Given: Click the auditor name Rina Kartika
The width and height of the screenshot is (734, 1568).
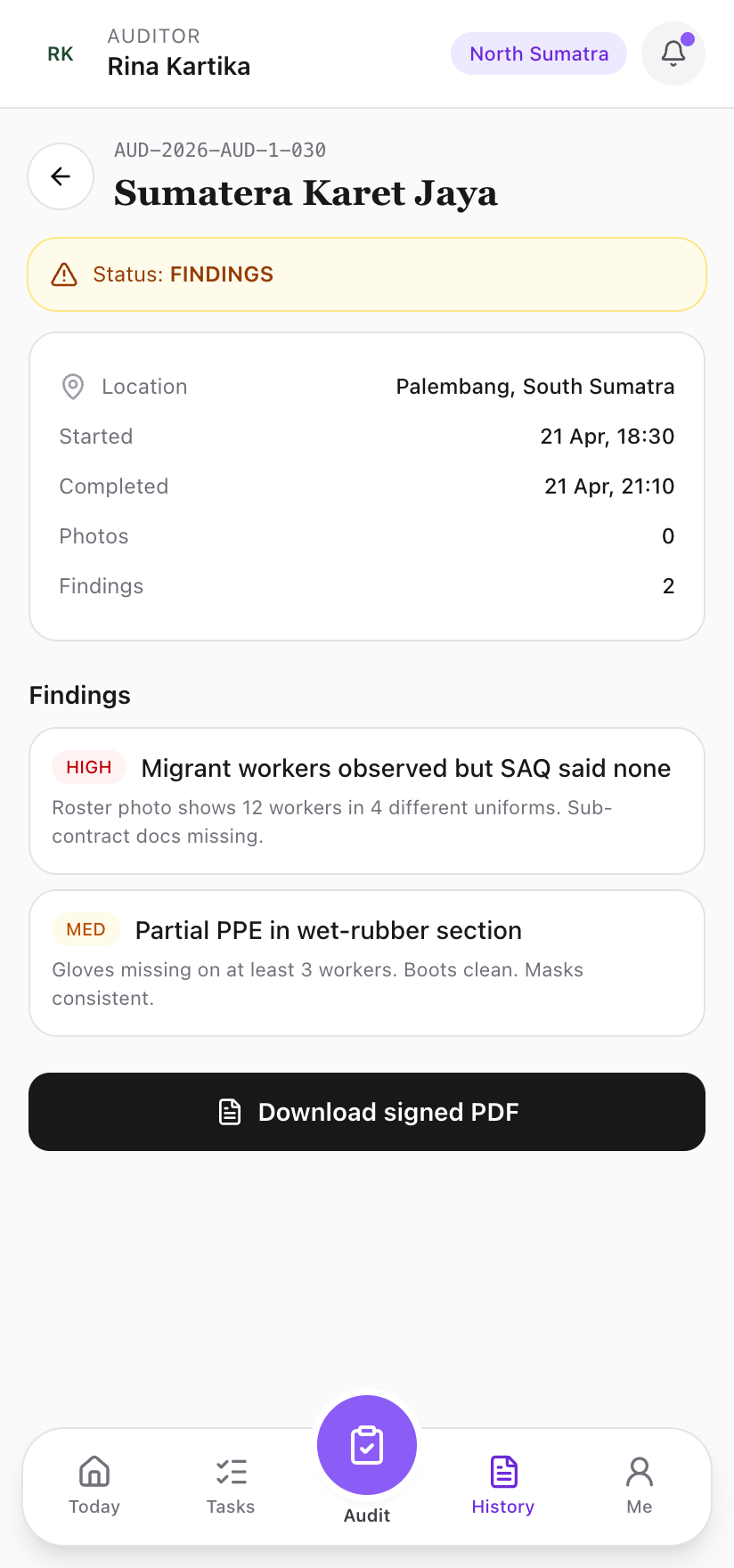Looking at the screenshot, I should click(x=179, y=67).
